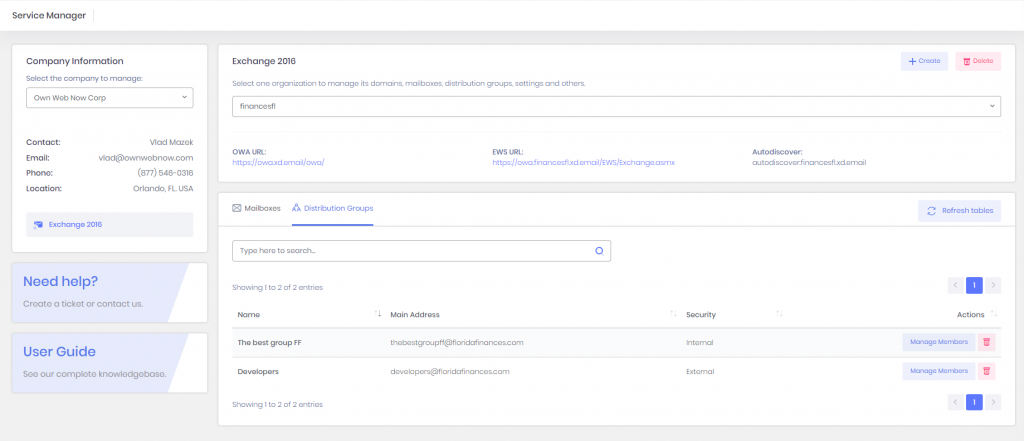The height and width of the screenshot is (441, 1024).
Task: Click trash icon for Developers group
Action: (987, 371)
